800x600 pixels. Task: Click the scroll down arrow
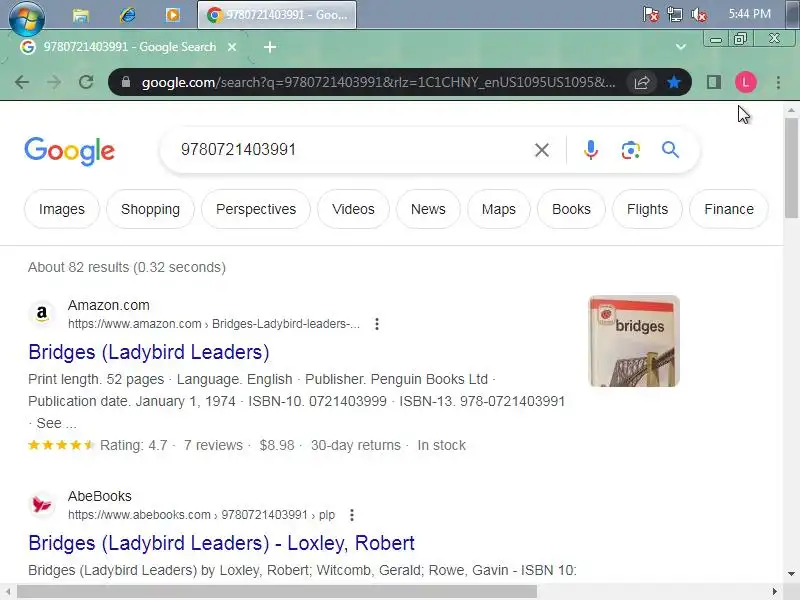click(791, 573)
